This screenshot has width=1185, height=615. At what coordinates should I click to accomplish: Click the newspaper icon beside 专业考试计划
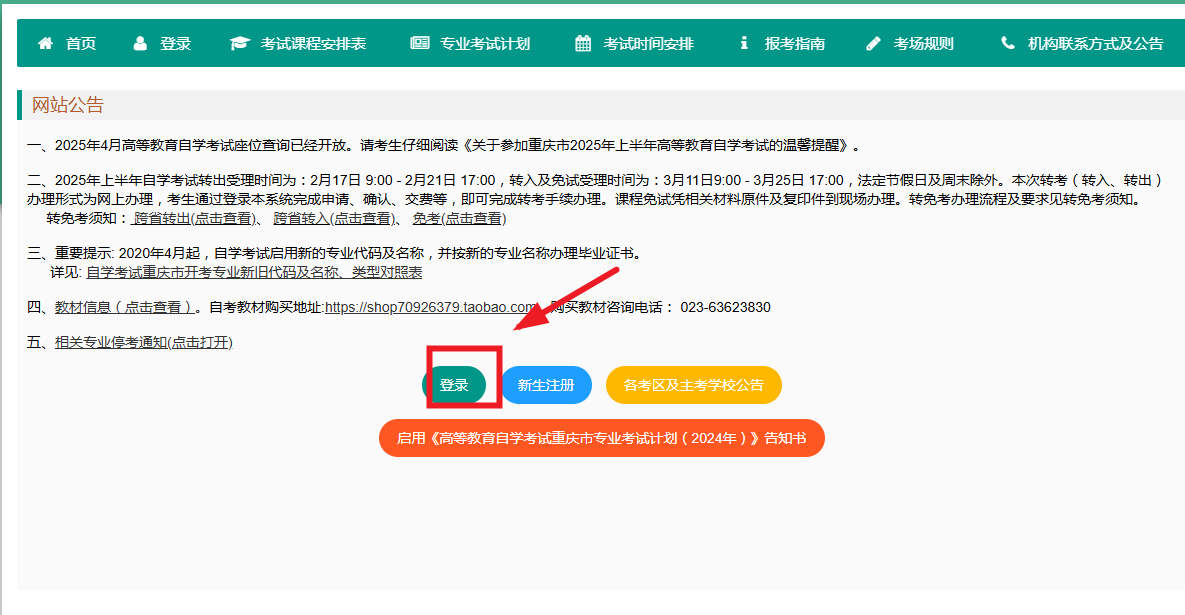[419, 43]
